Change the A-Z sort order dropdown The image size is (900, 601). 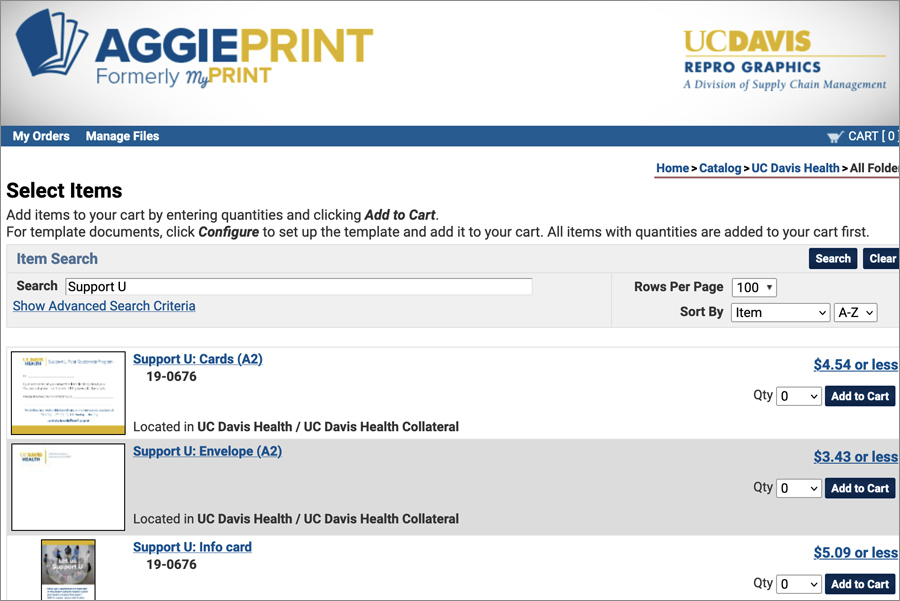(855, 312)
